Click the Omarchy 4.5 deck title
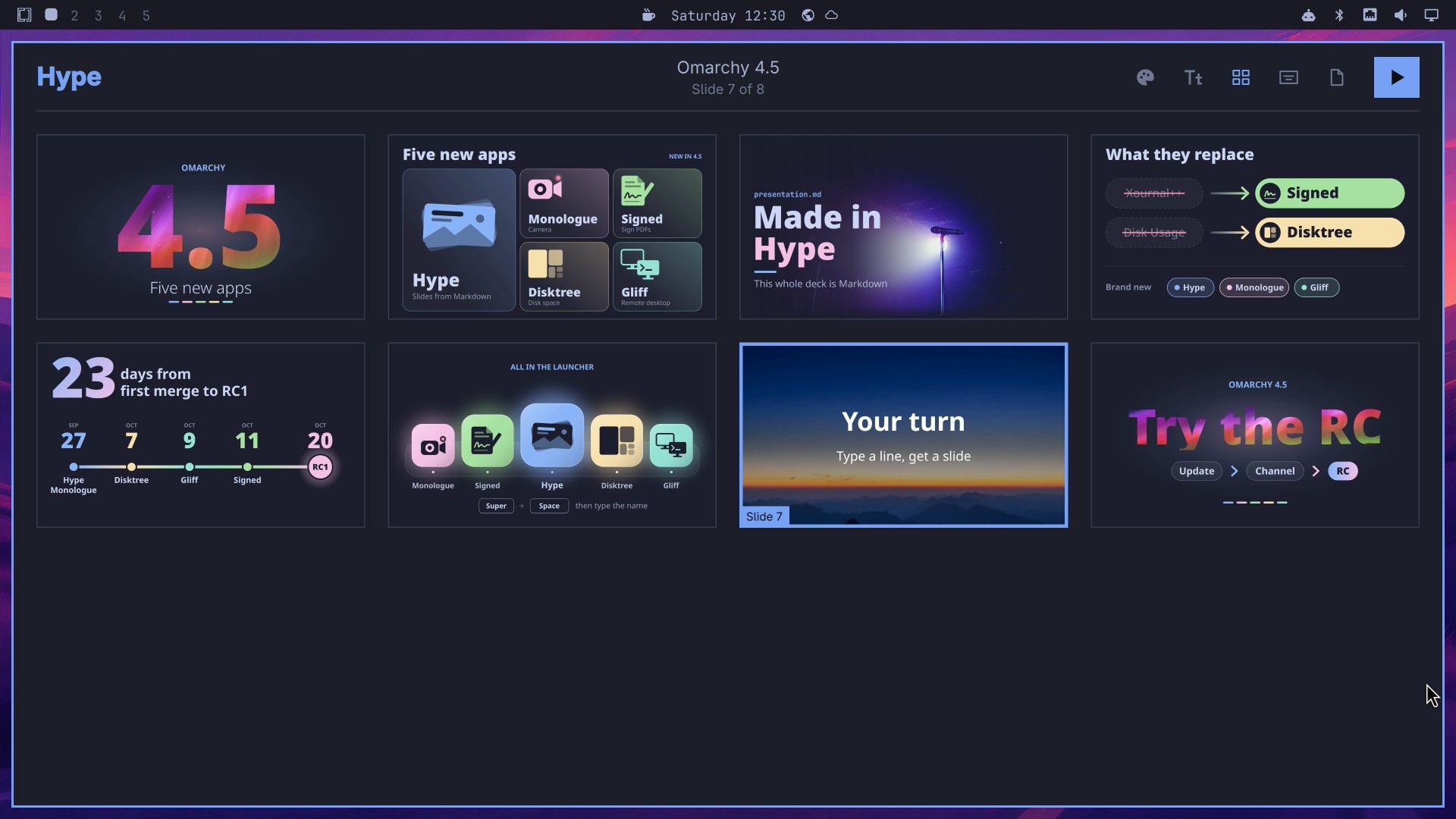This screenshot has height=819, width=1456. [x=728, y=67]
